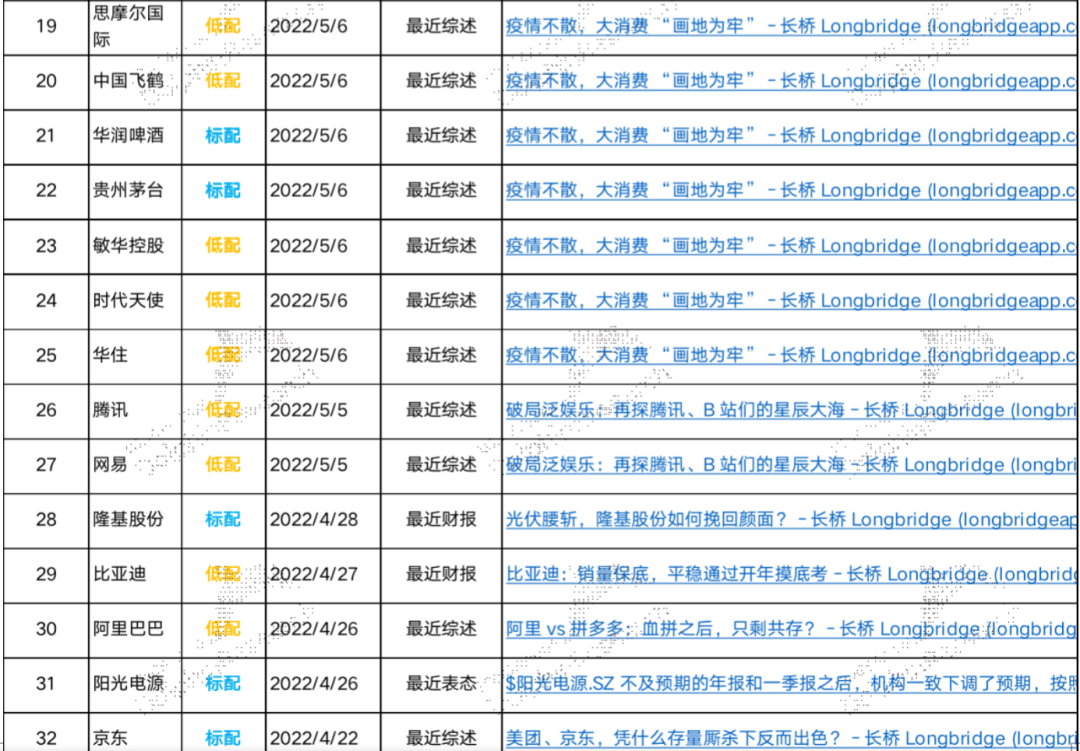Click the 低配 rating in 华住 row

pos(223,356)
